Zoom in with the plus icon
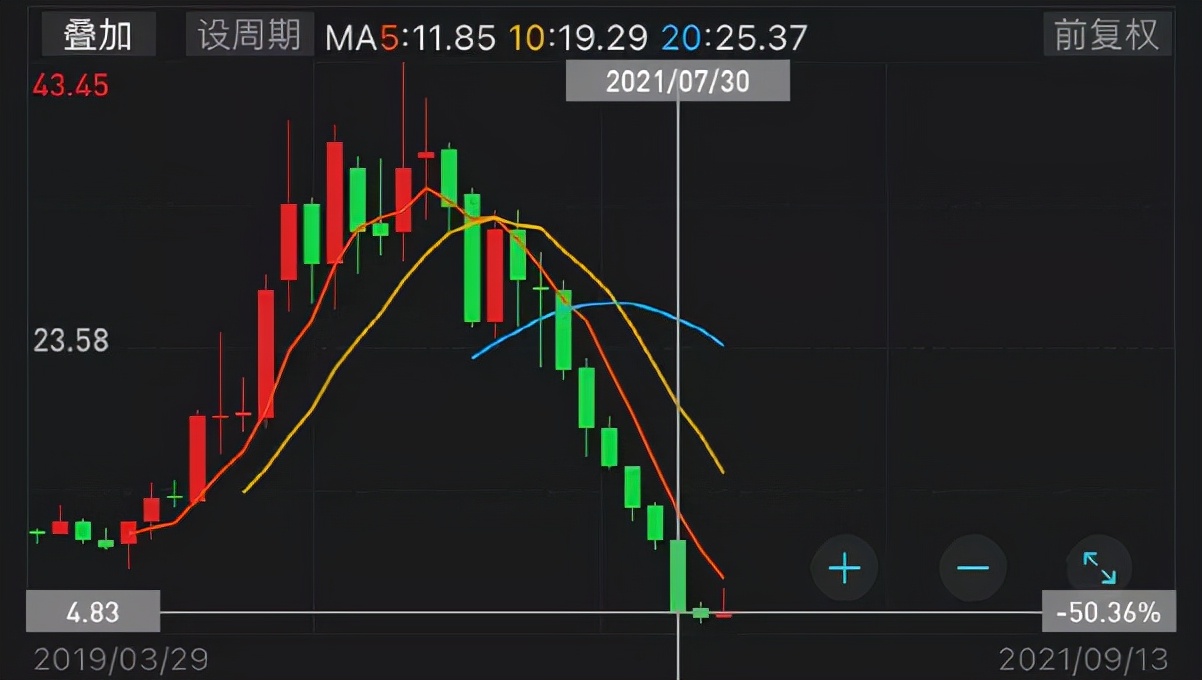Viewport: 1202px width, 680px height. [844, 569]
